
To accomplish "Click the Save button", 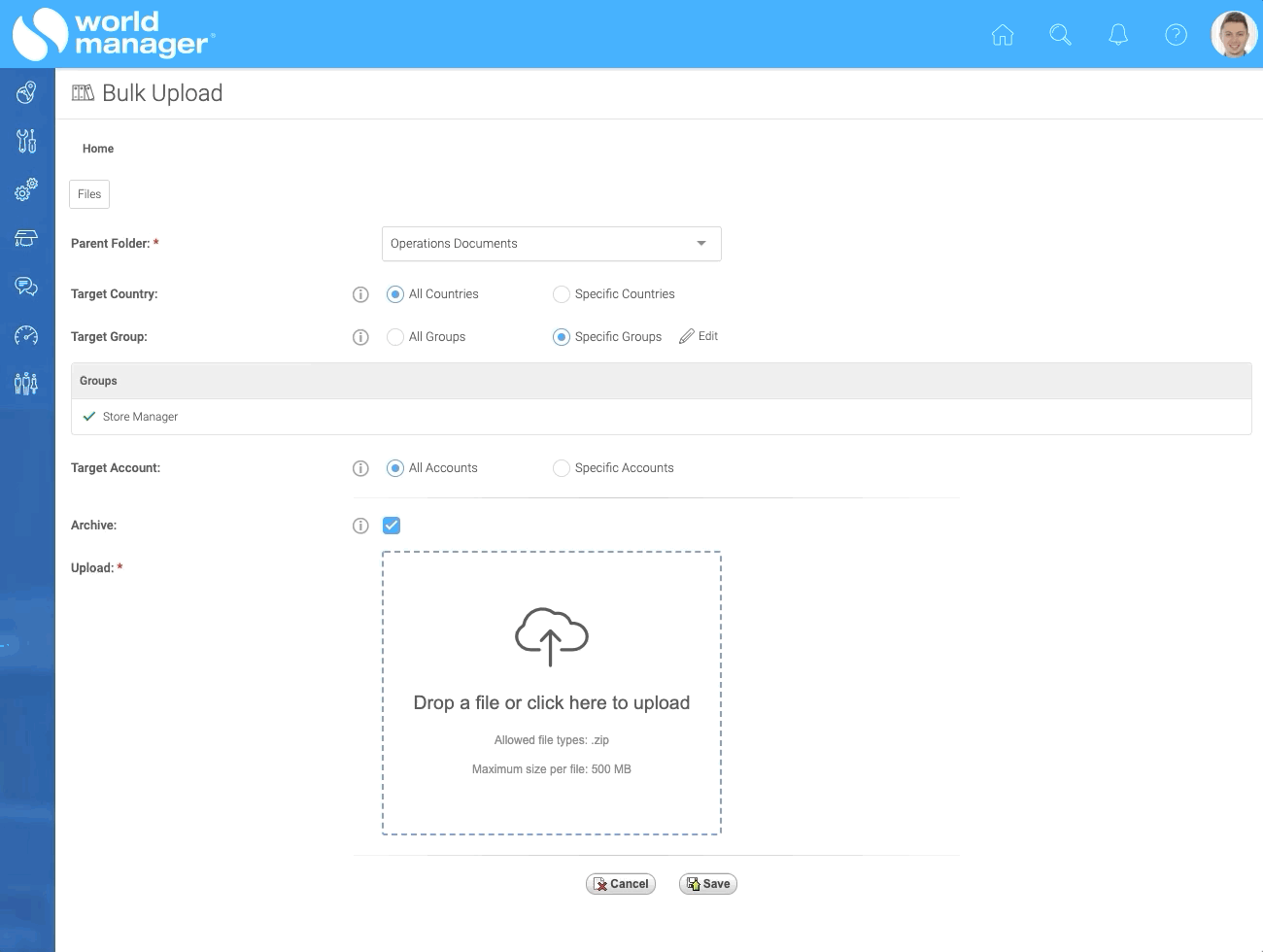I will pos(708,884).
